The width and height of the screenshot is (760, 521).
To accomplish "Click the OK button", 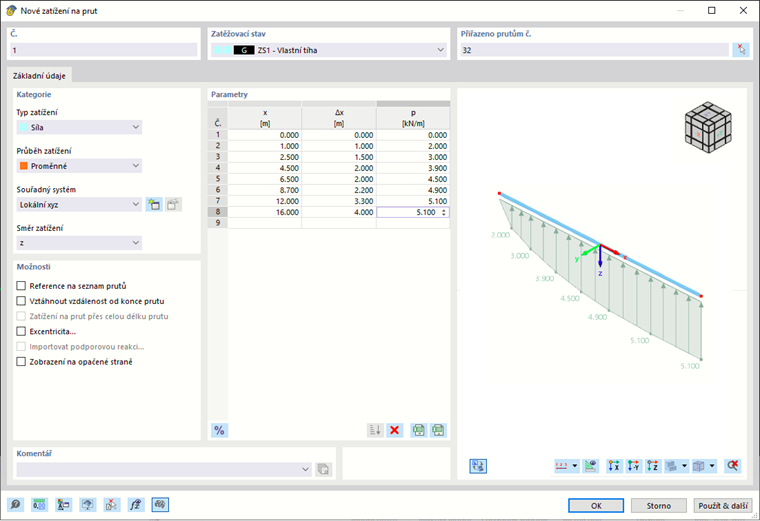I will point(596,505).
